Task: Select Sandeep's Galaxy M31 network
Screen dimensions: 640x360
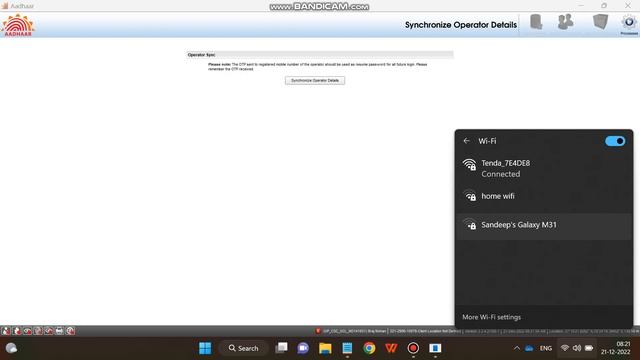Action: tap(544, 225)
